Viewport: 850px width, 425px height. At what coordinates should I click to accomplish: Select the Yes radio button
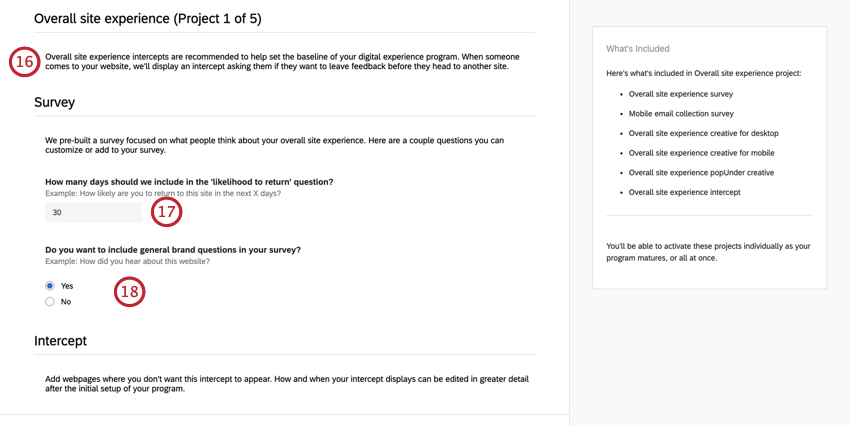coord(50,286)
